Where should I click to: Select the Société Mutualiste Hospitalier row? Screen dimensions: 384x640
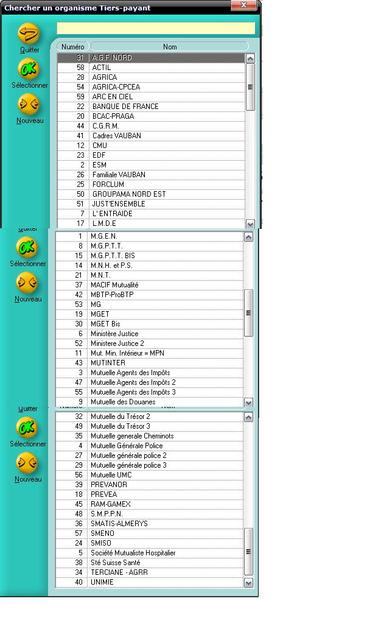tap(149, 553)
